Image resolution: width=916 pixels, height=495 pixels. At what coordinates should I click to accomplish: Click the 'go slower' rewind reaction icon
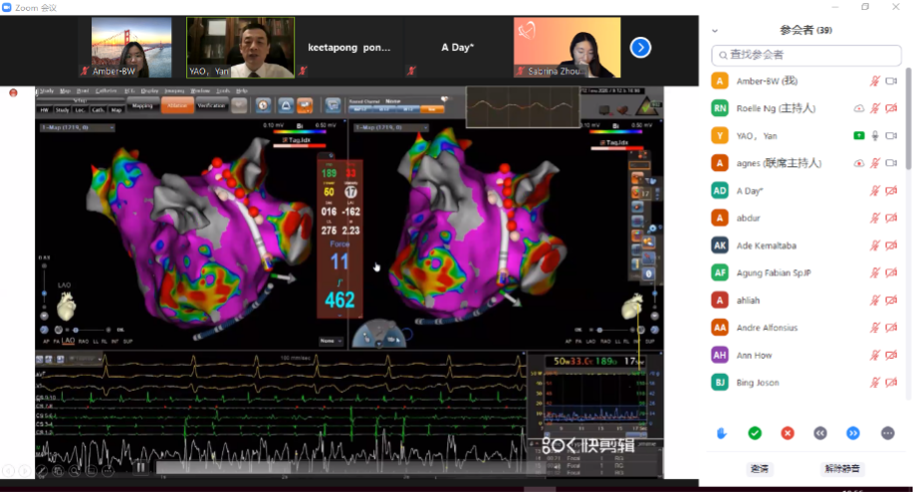(820, 433)
